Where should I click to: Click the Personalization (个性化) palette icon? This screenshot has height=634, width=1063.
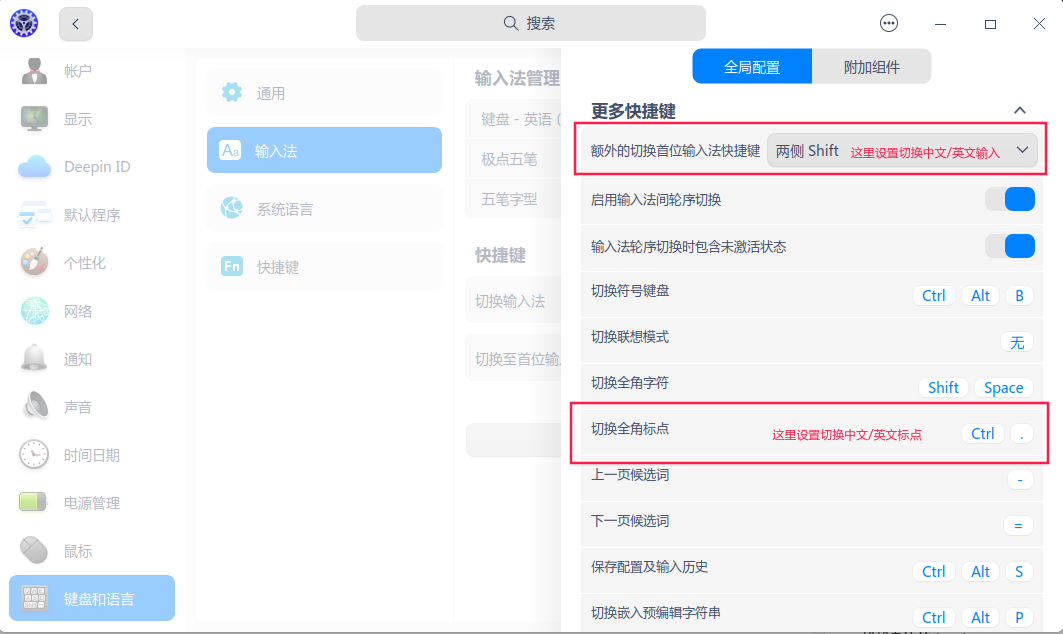coord(34,262)
